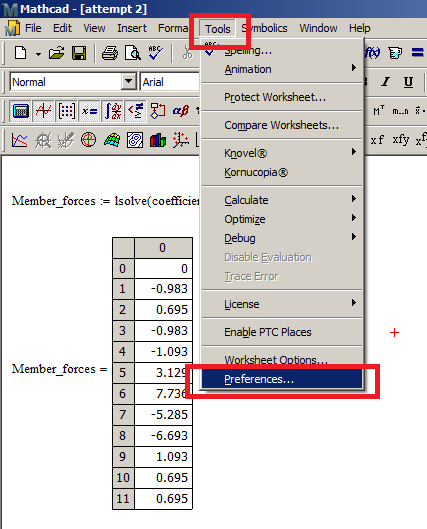Open the Greek symbols αβ toolbar
This screenshot has height=529, width=427.
pos(181,111)
